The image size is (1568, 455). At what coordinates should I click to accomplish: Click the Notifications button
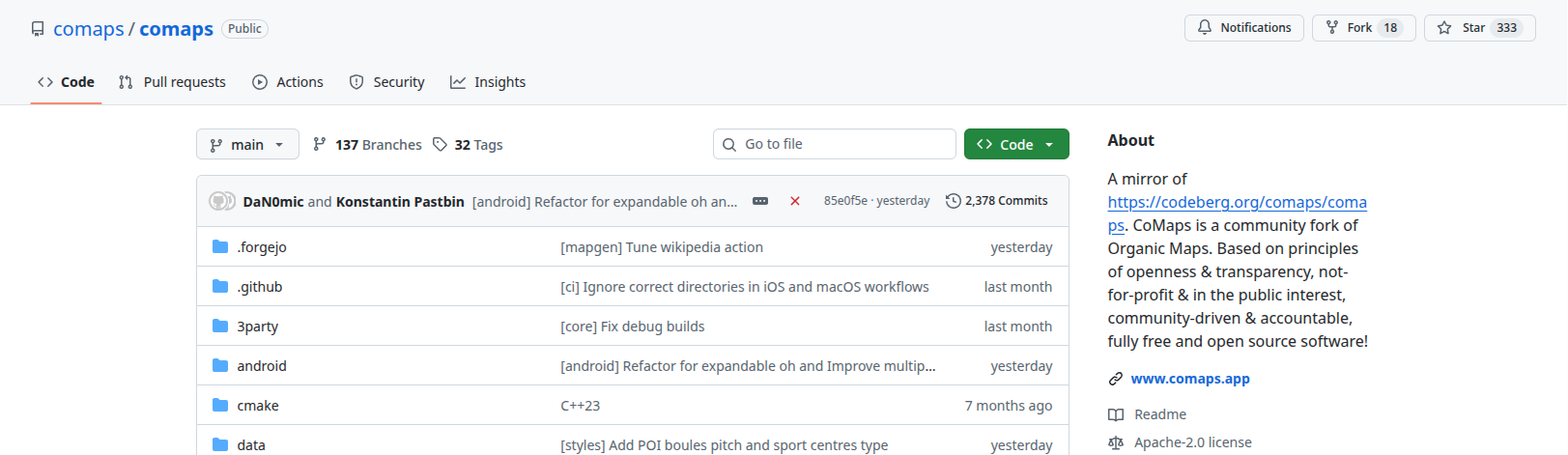(x=1243, y=28)
